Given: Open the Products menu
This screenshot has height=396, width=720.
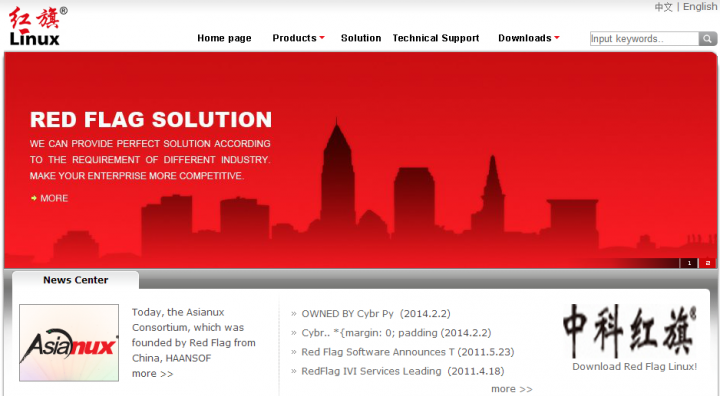Looking at the screenshot, I should [294, 38].
